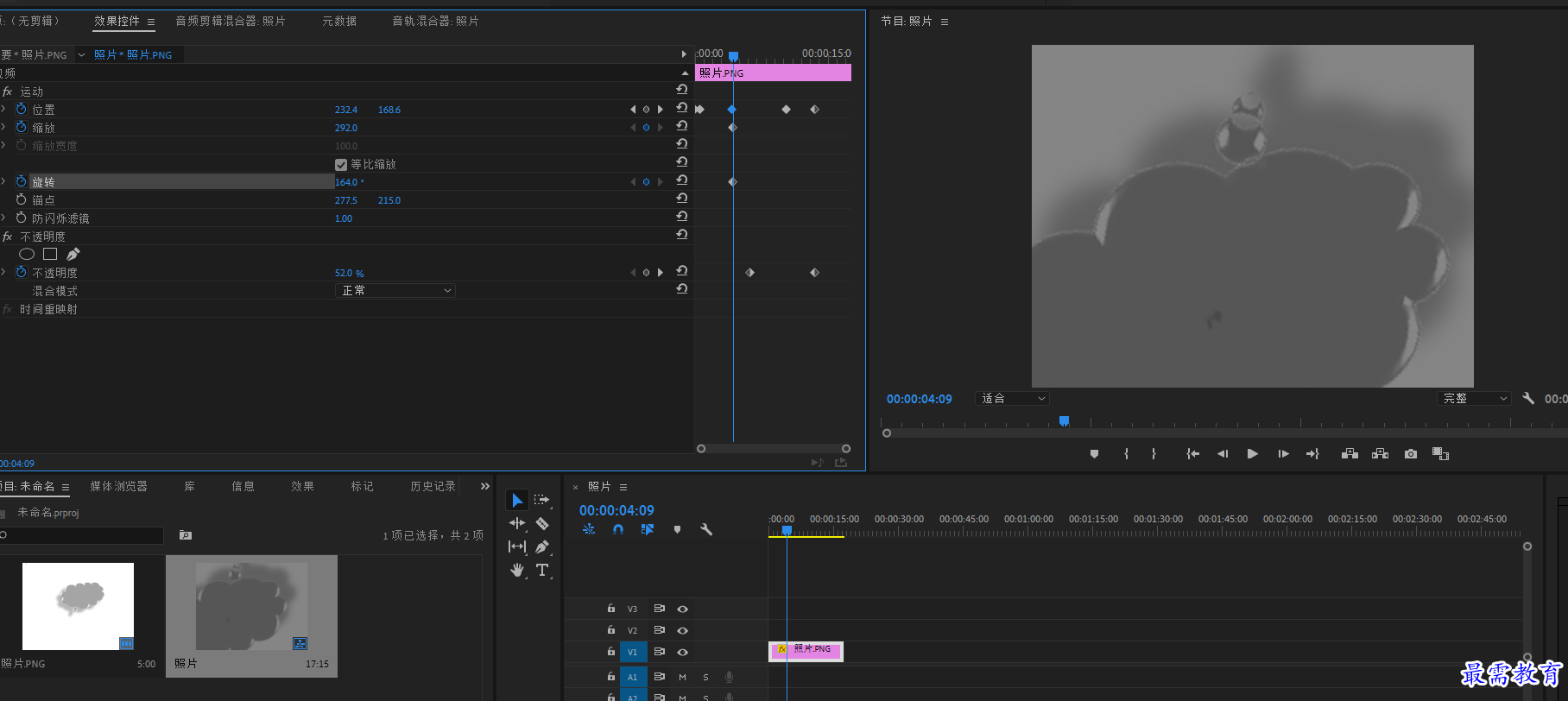This screenshot has width=1568, height=701.
Task: Toggle the 不透明度 animation stopwatch
Action: click(21, 272)
